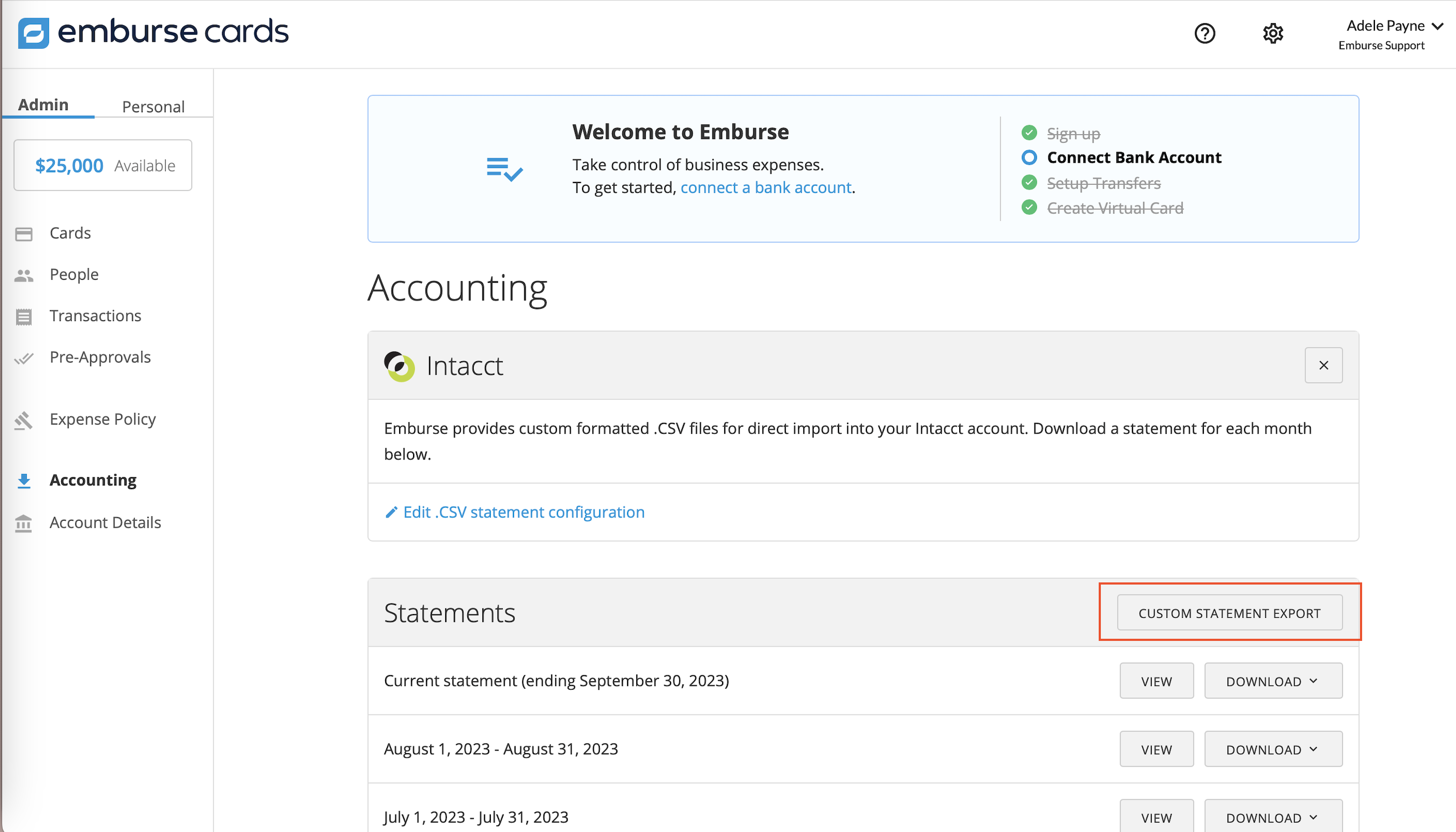Click green checkmark next to Setup Transfers

point(1029,183)
